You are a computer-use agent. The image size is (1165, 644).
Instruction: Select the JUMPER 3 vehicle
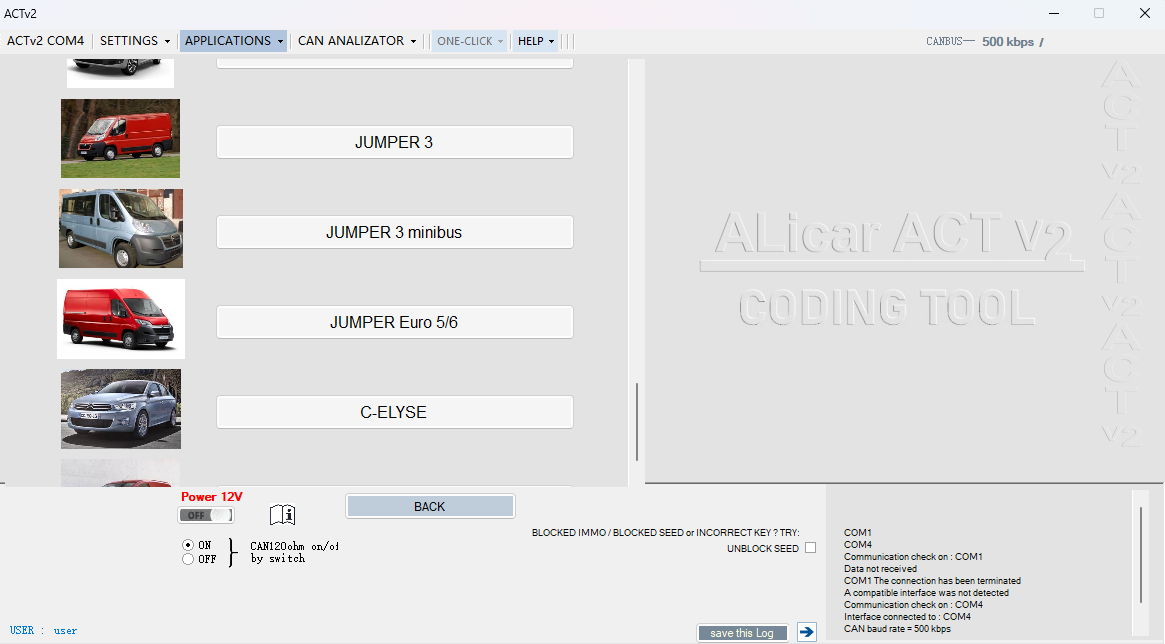tap(394, 142)
